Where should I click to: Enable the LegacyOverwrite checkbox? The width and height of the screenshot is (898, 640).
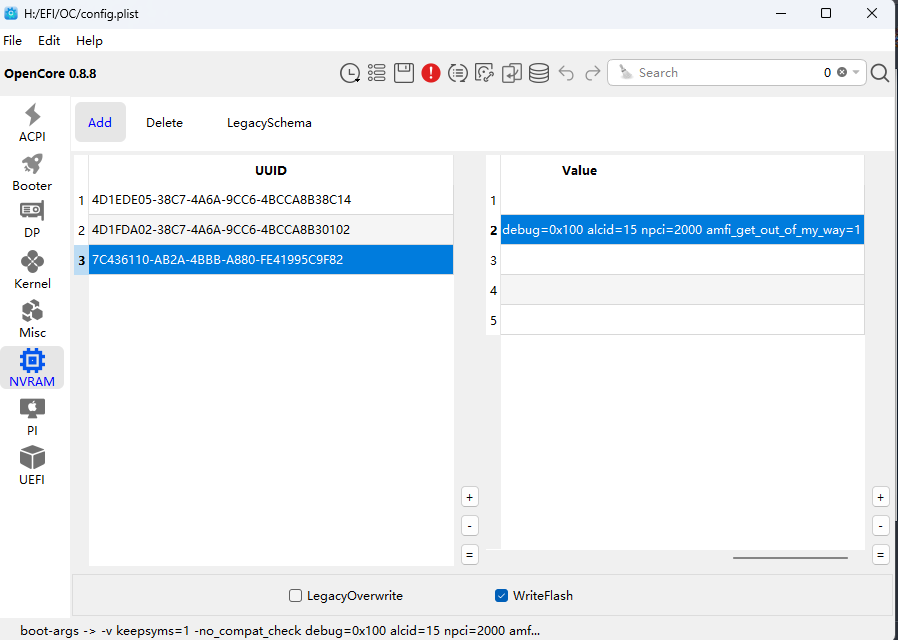click(296, 596)
